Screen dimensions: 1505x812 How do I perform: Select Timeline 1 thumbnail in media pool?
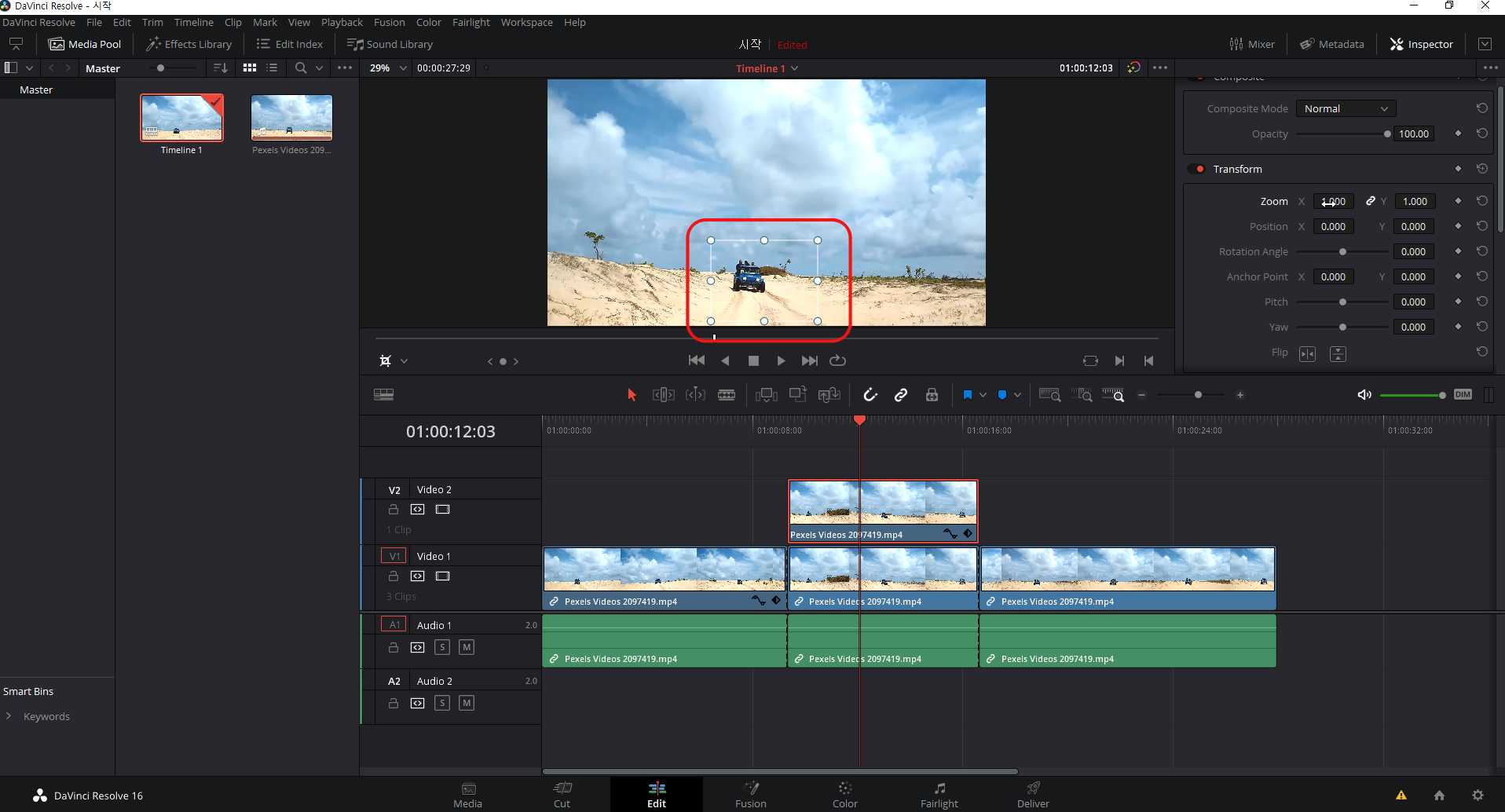coord(181,118)
